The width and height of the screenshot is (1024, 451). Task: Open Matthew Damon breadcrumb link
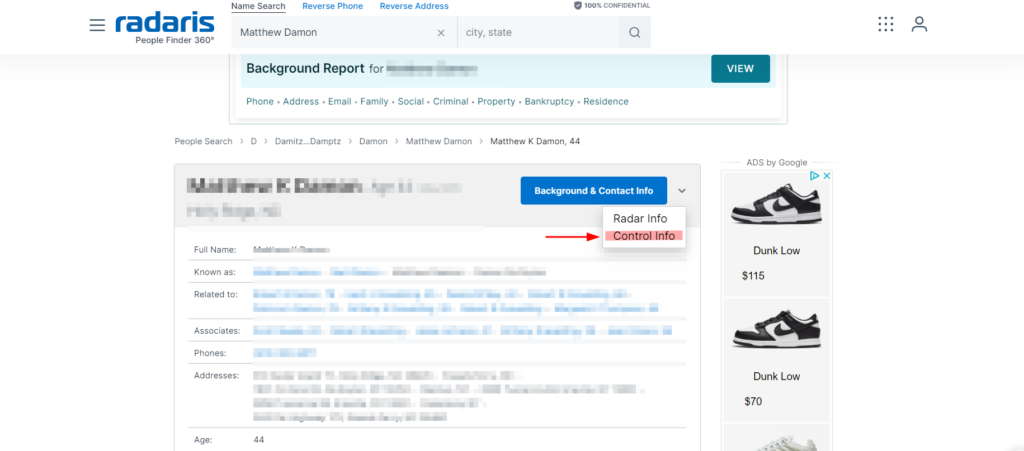click(439, 141)
